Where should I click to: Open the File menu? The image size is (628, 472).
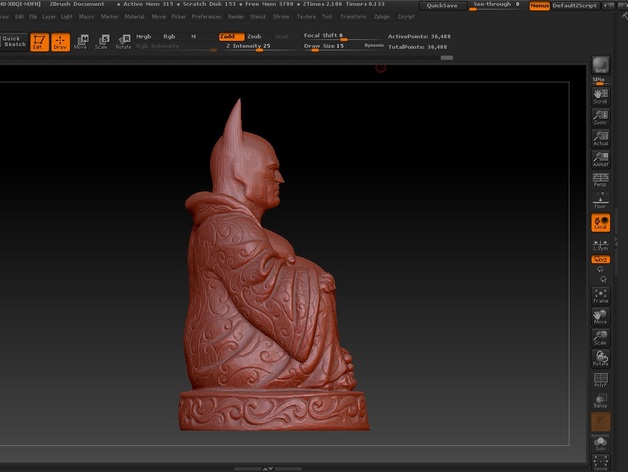click(33, 17)
